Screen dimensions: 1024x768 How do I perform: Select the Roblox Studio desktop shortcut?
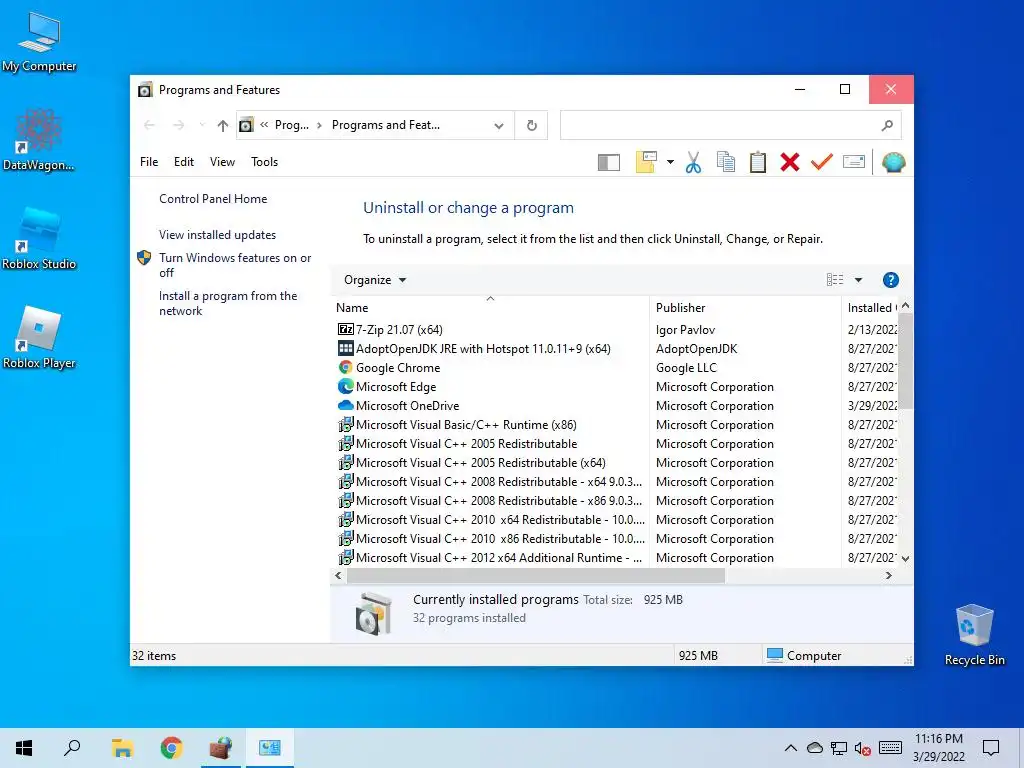coord(39,238)
